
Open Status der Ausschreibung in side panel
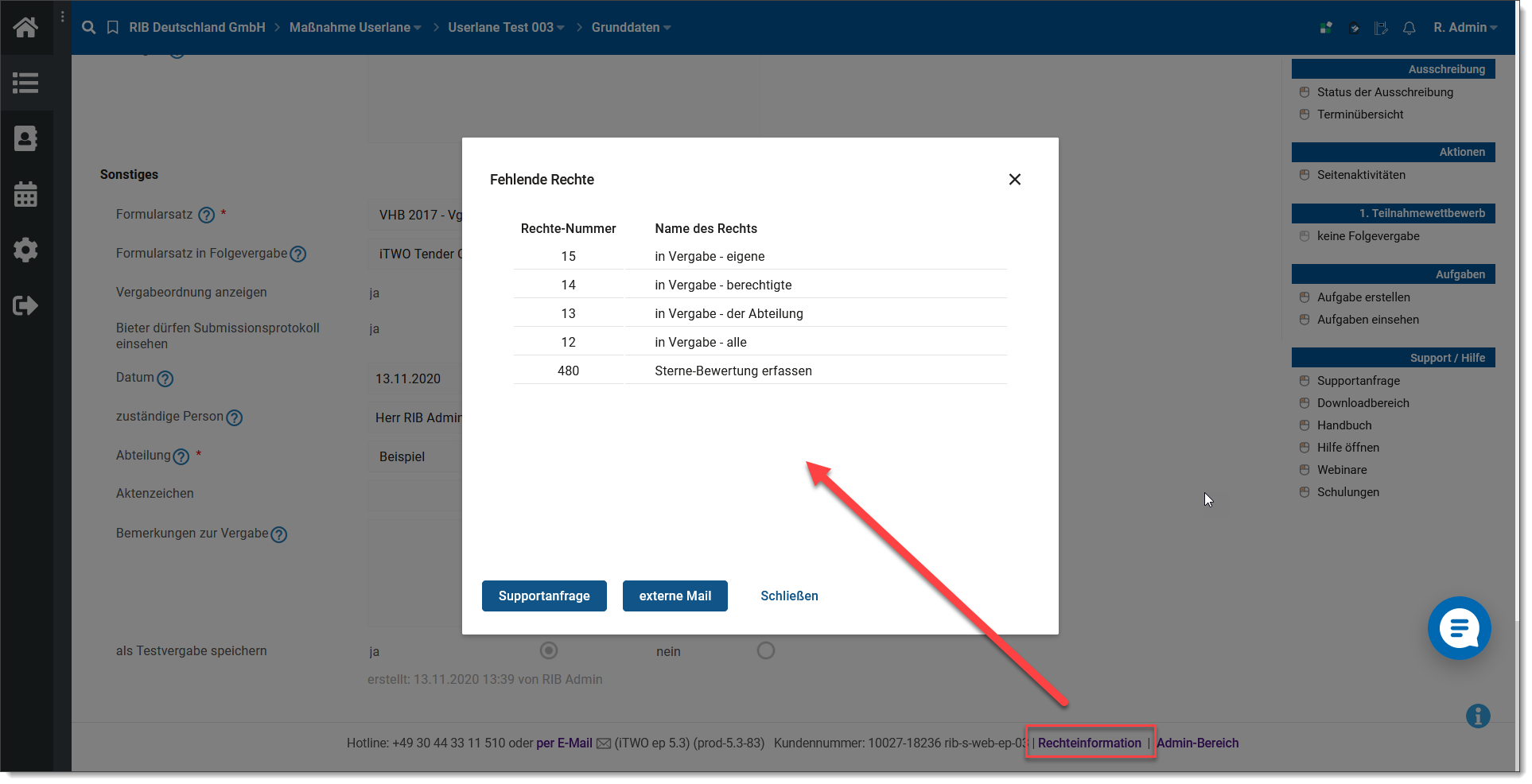coord(1385,92)
